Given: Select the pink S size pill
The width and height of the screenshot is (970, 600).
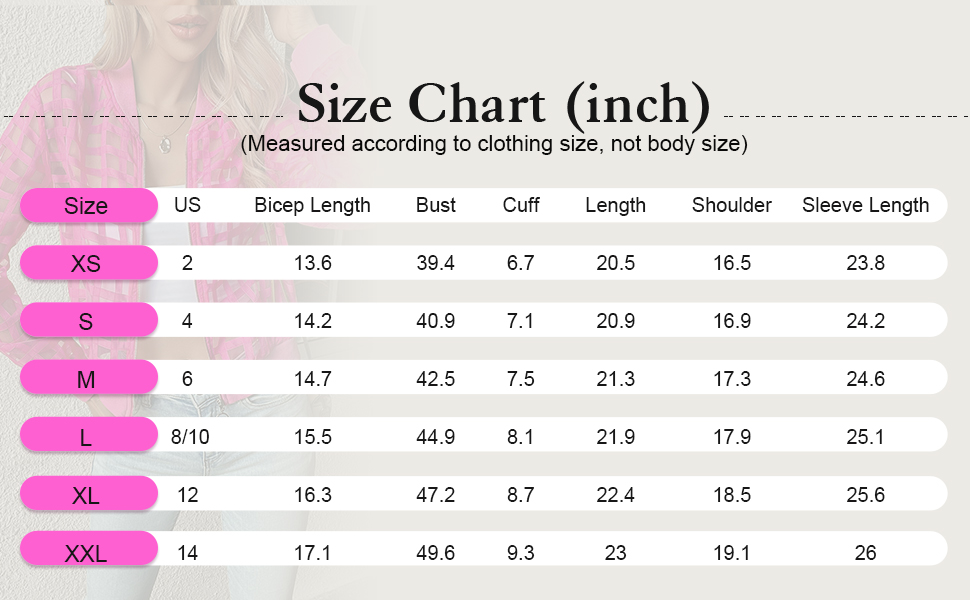Looking at the screenshot, I should click(88, 320).
